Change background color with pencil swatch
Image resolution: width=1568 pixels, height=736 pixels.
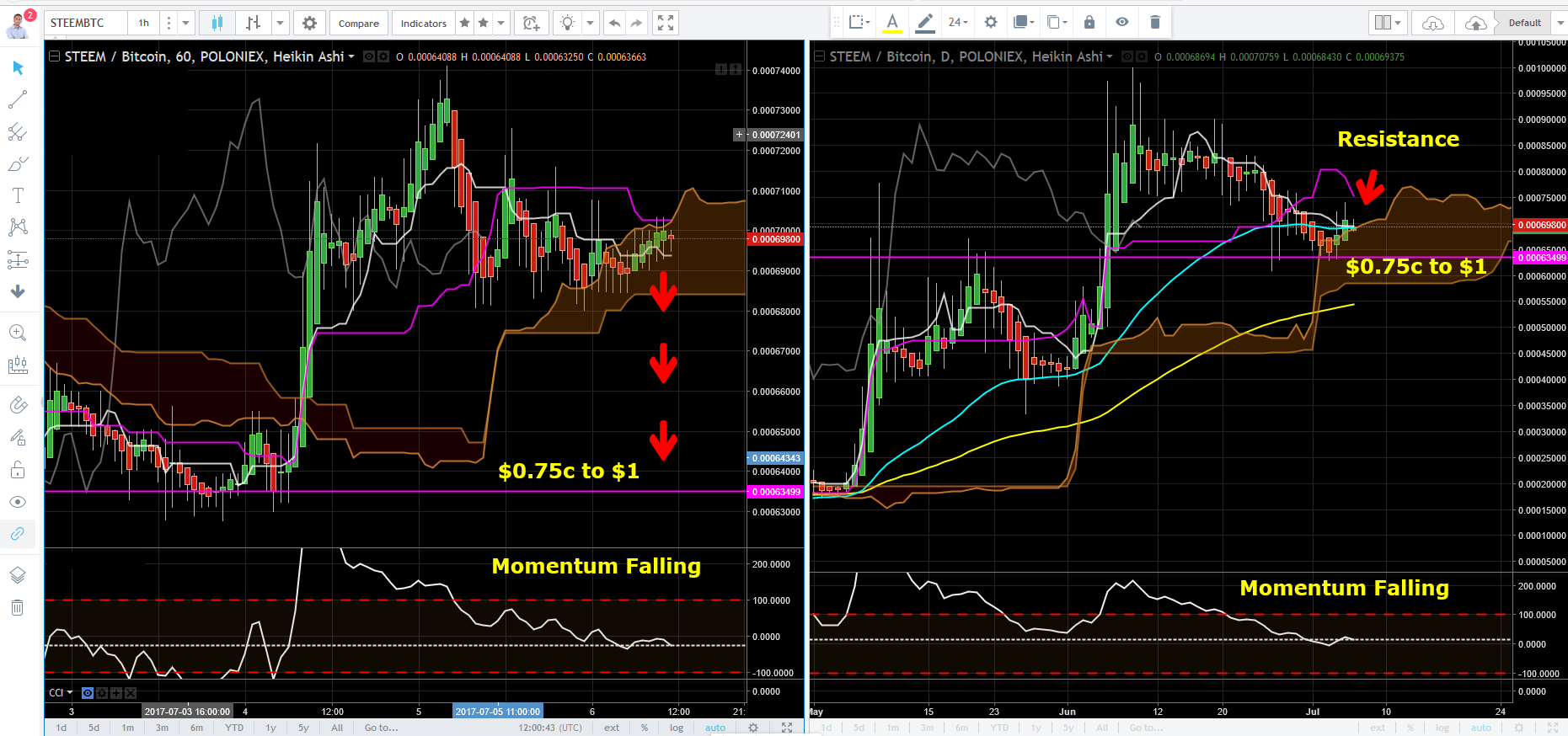[925, 22]
